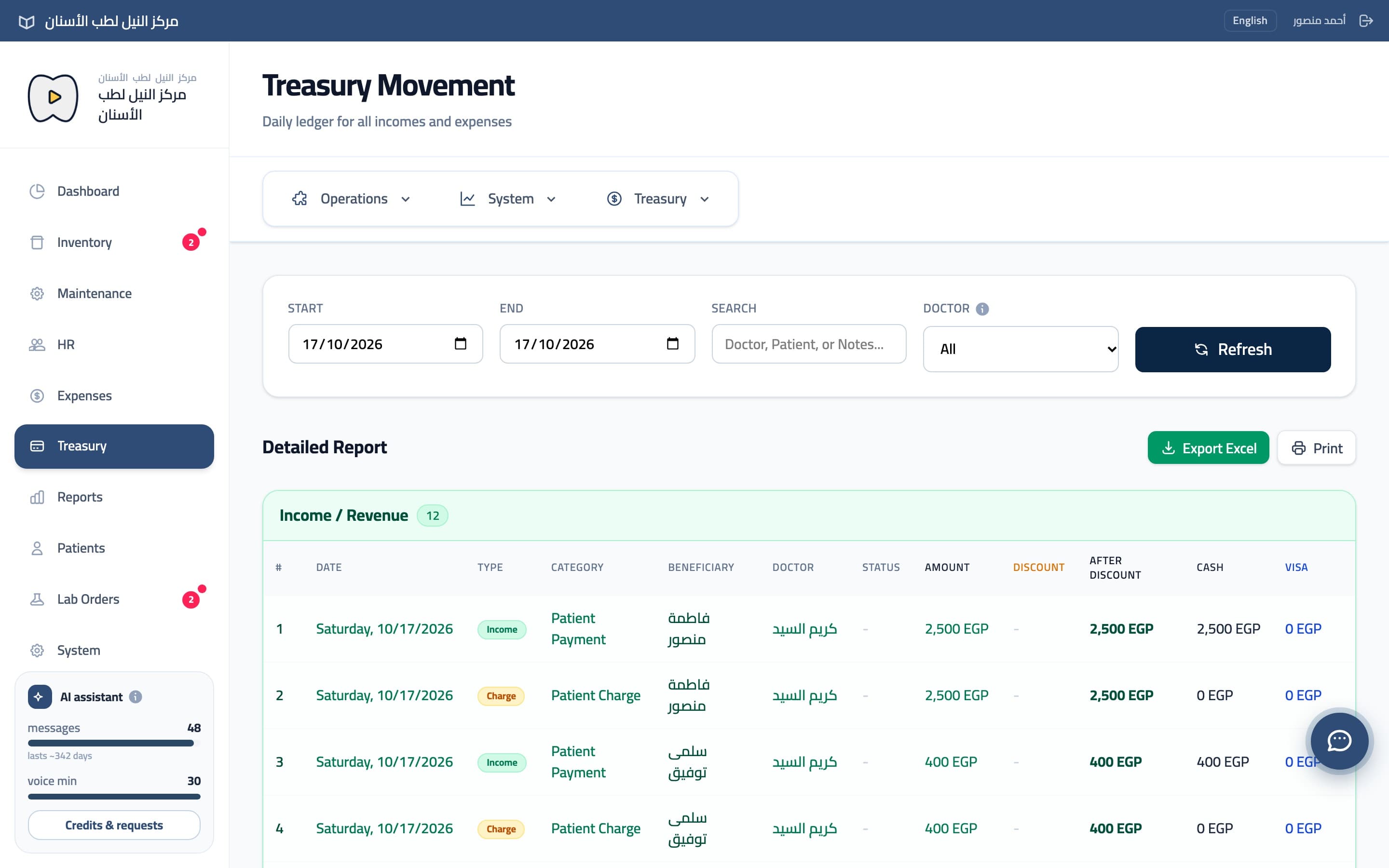Image resolution: width=1389 pixels, height=868 pixels.
Task: Click the DISCOUNT column header
Action: [1038, 567]
